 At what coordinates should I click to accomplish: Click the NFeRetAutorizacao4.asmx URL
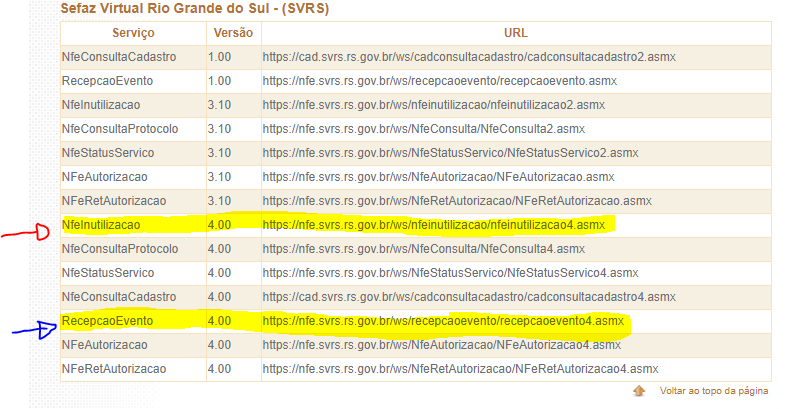[x=461, y=369]
